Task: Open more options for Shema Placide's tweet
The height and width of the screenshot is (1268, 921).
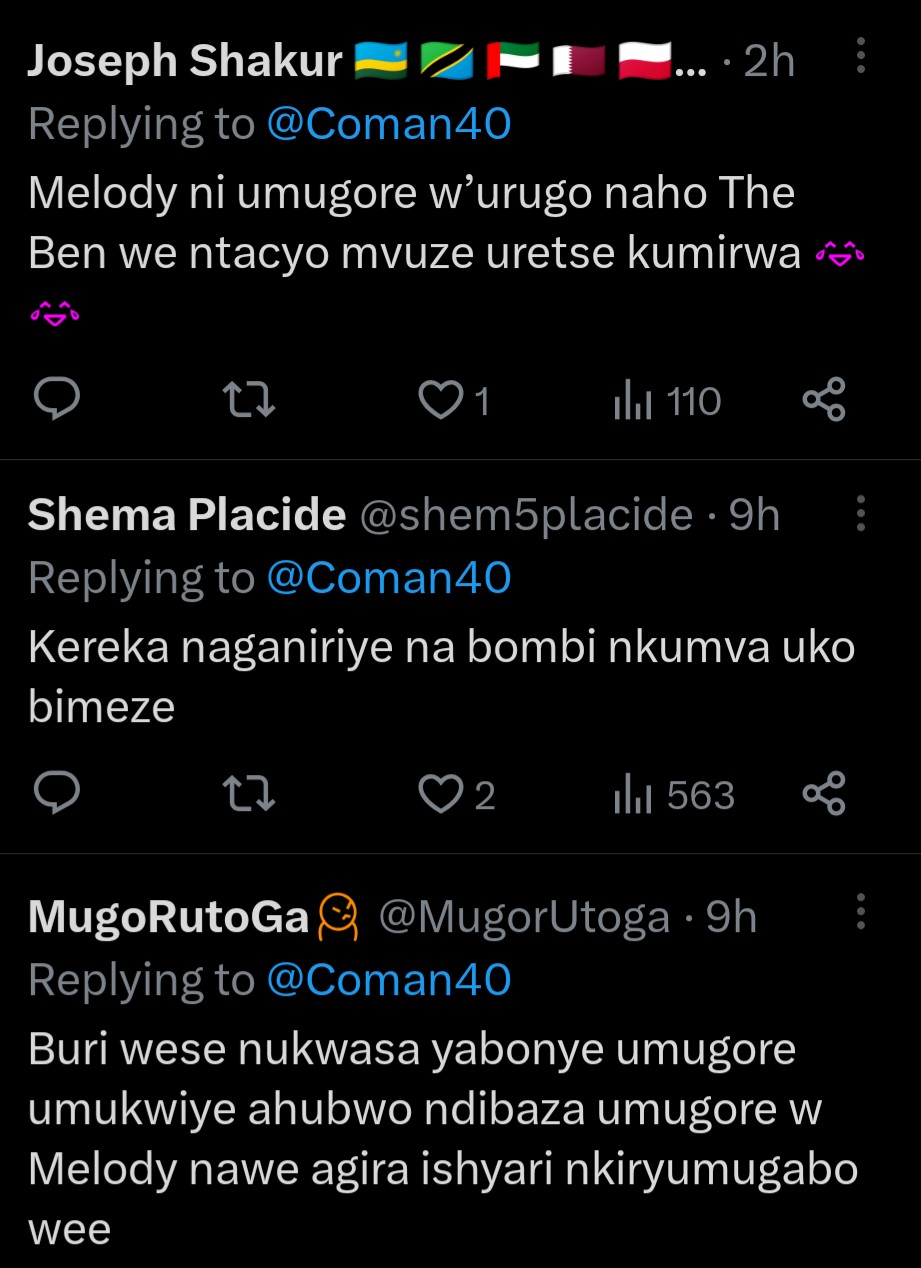Action: click(861, 514)
